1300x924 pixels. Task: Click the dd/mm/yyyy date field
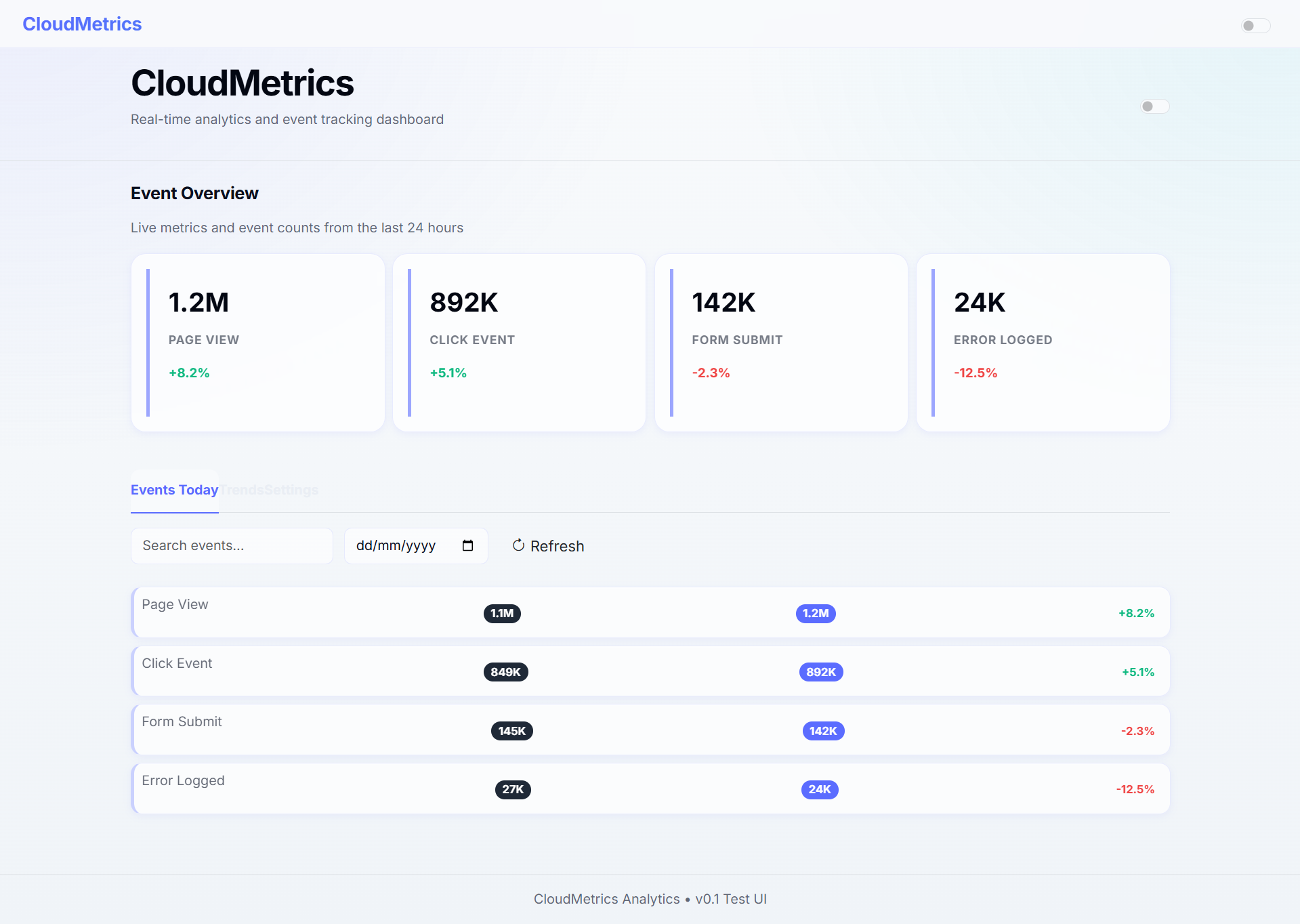click(x=416, y=546)
